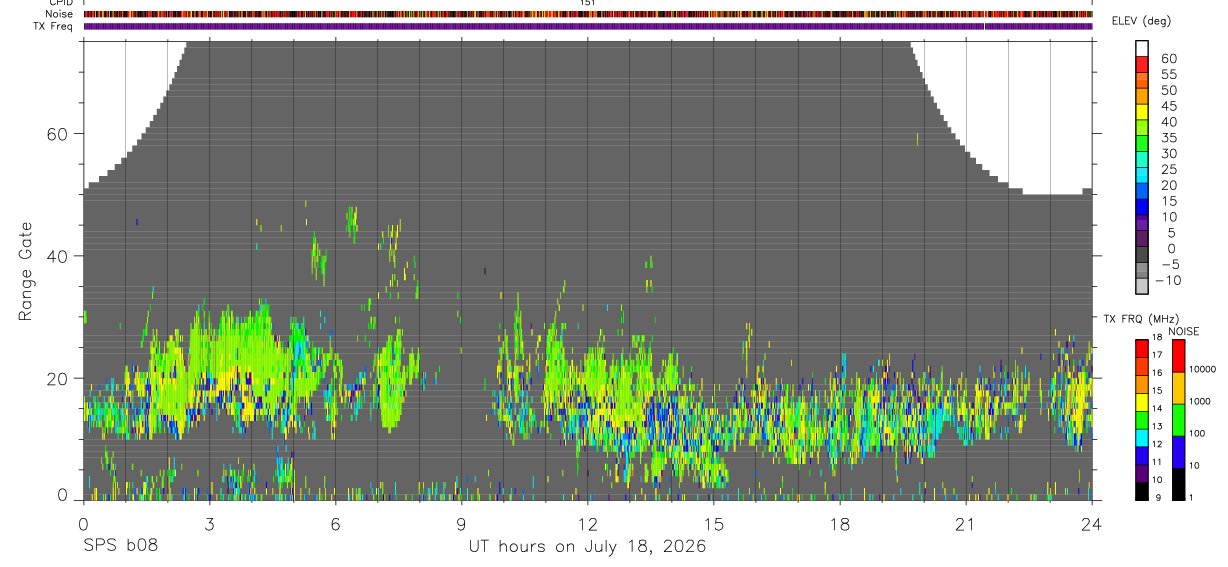Select the red 10000 noise level swatch

coord(1178,356)
